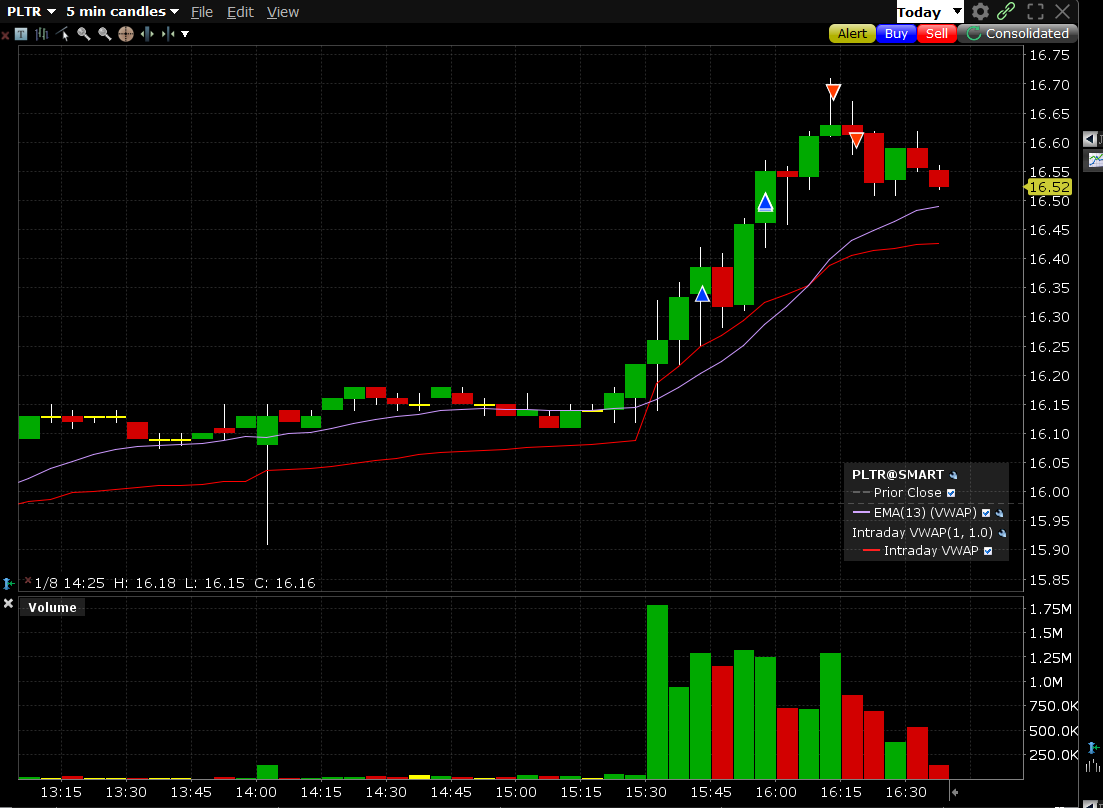Screen dimensions: 1103x808
Task: Click the second magnifier zoom icon
Action: [105, 34]
